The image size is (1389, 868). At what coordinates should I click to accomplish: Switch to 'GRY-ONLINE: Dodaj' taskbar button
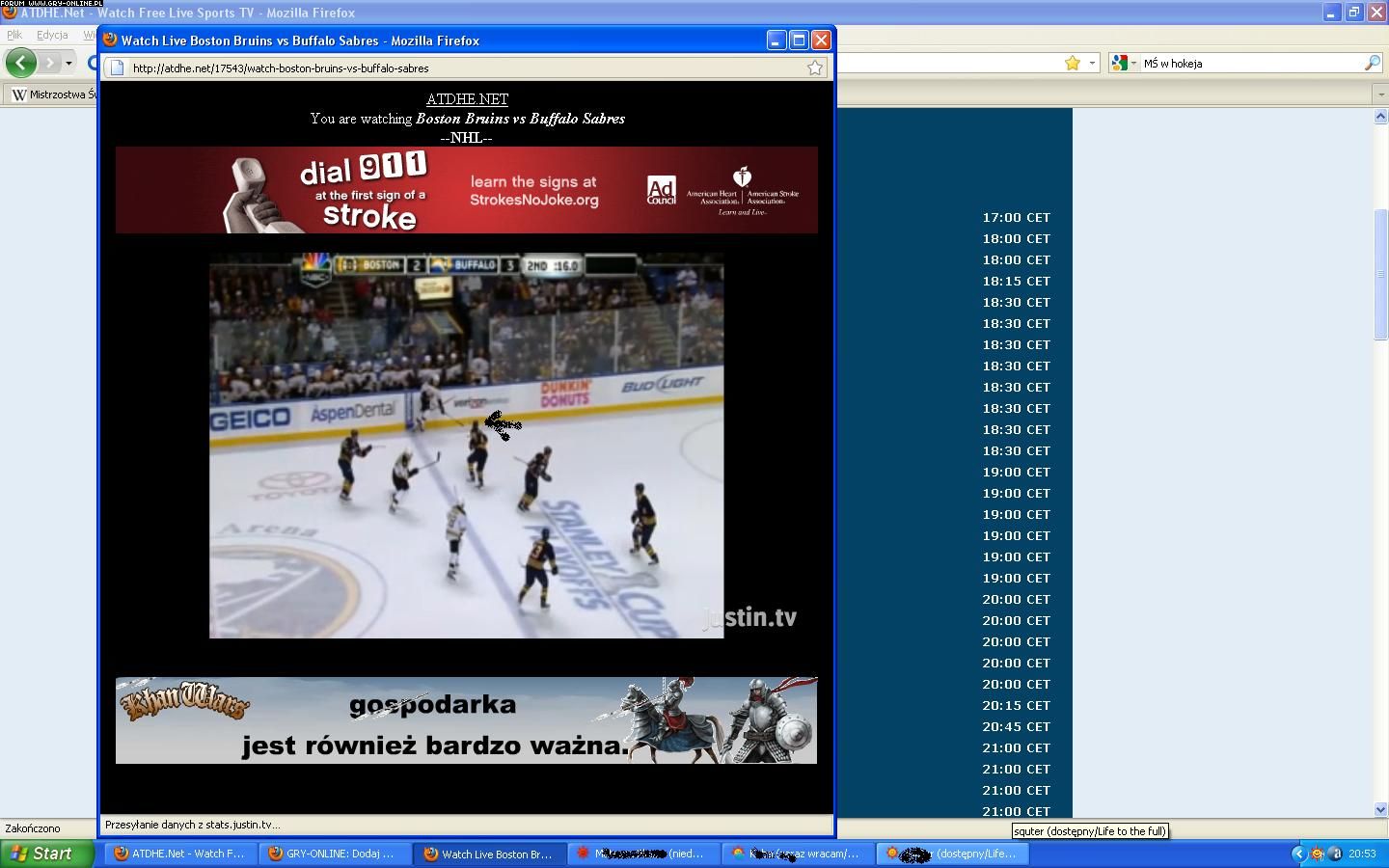coord(335,854)
